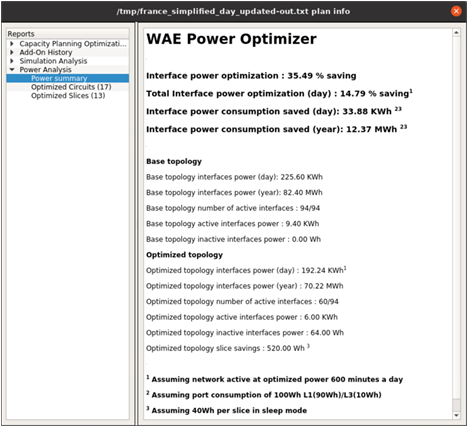Click Optimized topology interfaces power (day) line
468x427 pixels.
(x=246, y=270)
